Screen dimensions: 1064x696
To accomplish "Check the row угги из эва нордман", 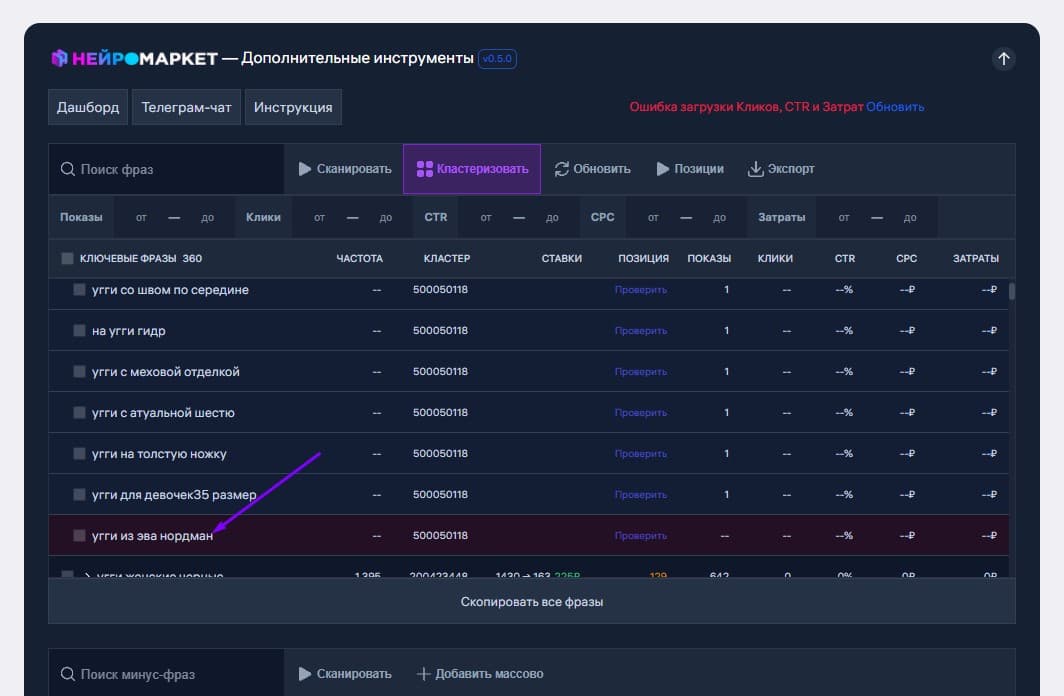I will [79, 535].
